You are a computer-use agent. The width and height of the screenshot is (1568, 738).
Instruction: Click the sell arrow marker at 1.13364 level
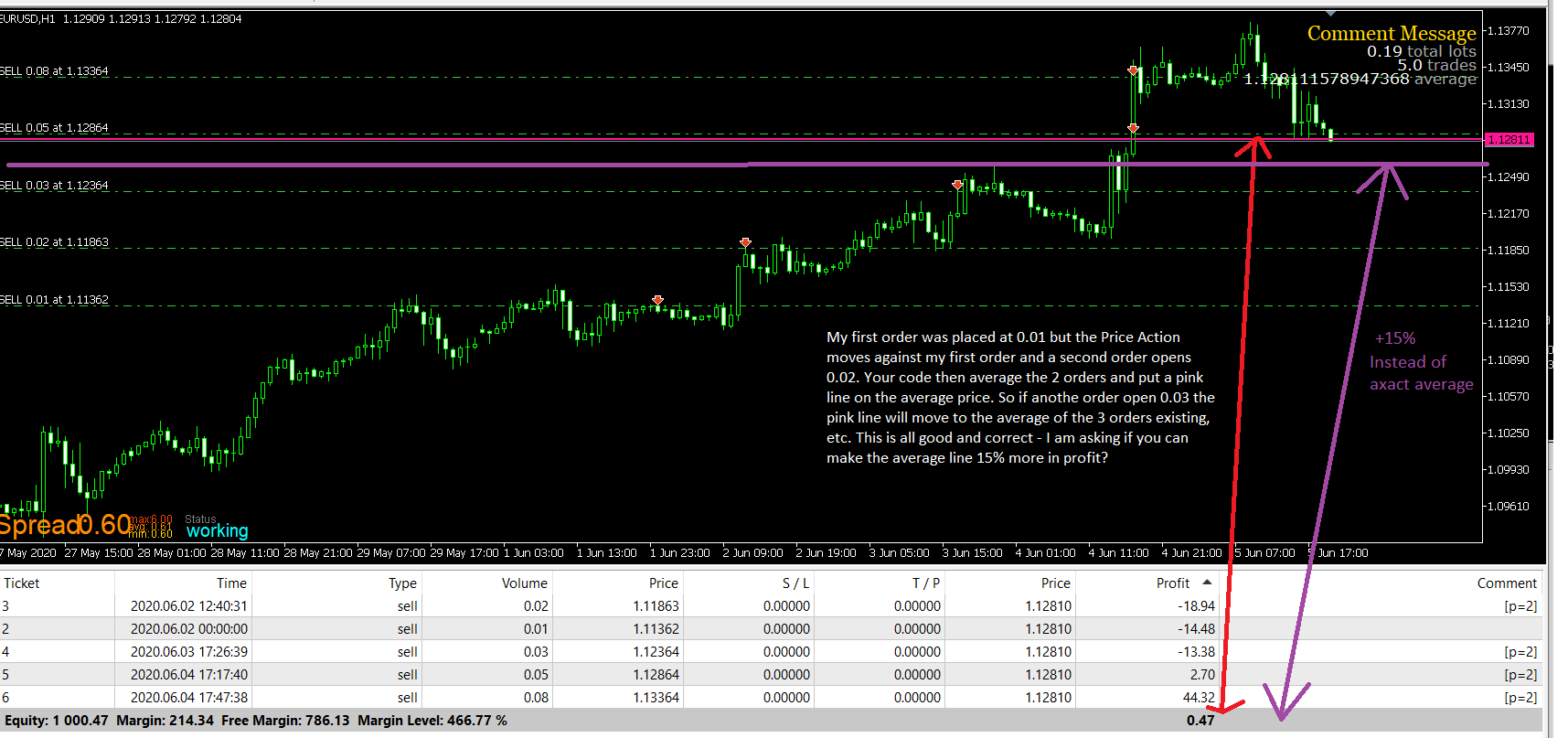tap(1134, 70)
